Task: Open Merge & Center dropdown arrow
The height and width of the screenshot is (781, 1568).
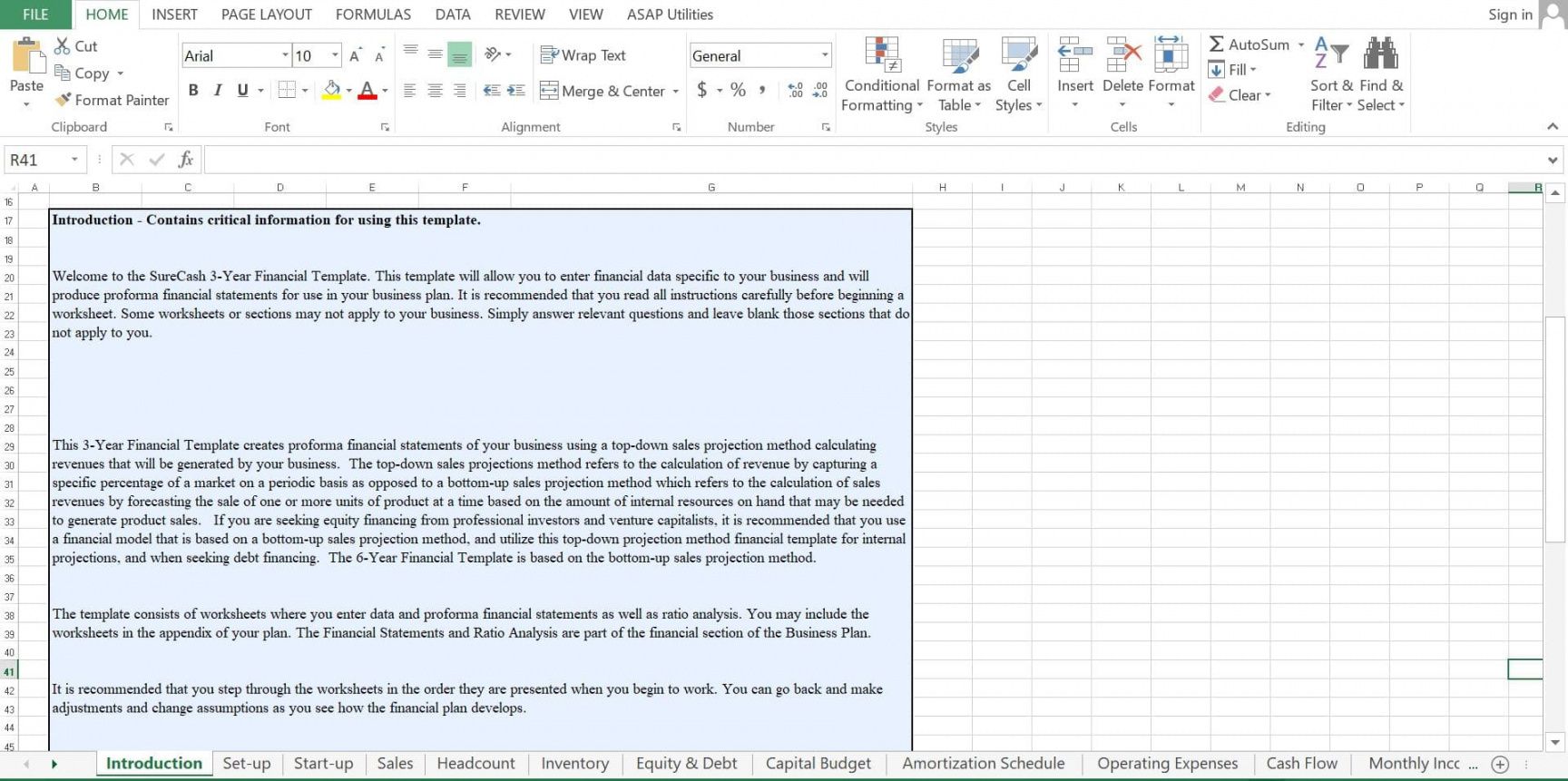Action: (675, 91)
